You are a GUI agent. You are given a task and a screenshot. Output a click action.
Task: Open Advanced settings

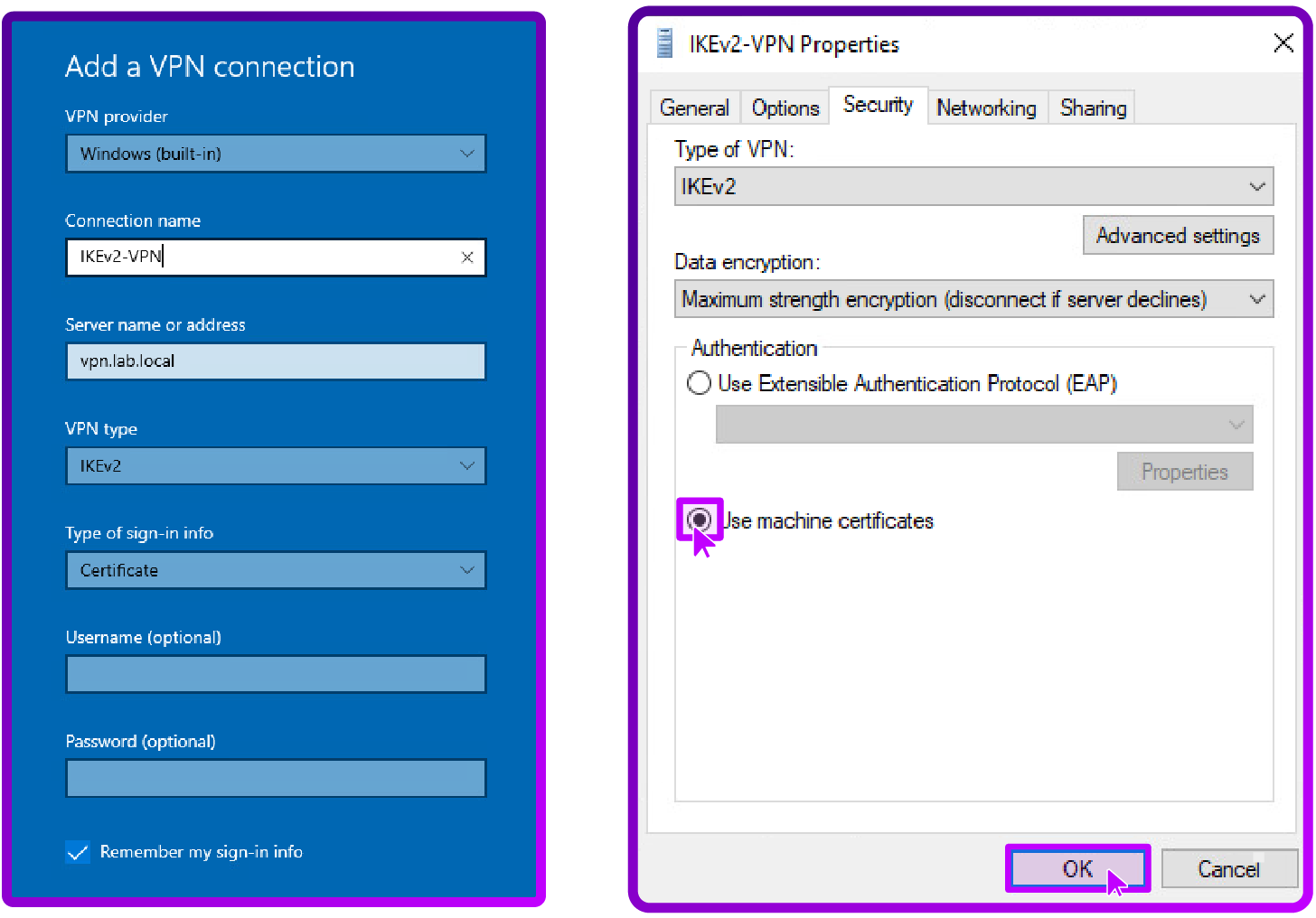coord(1178,235)
